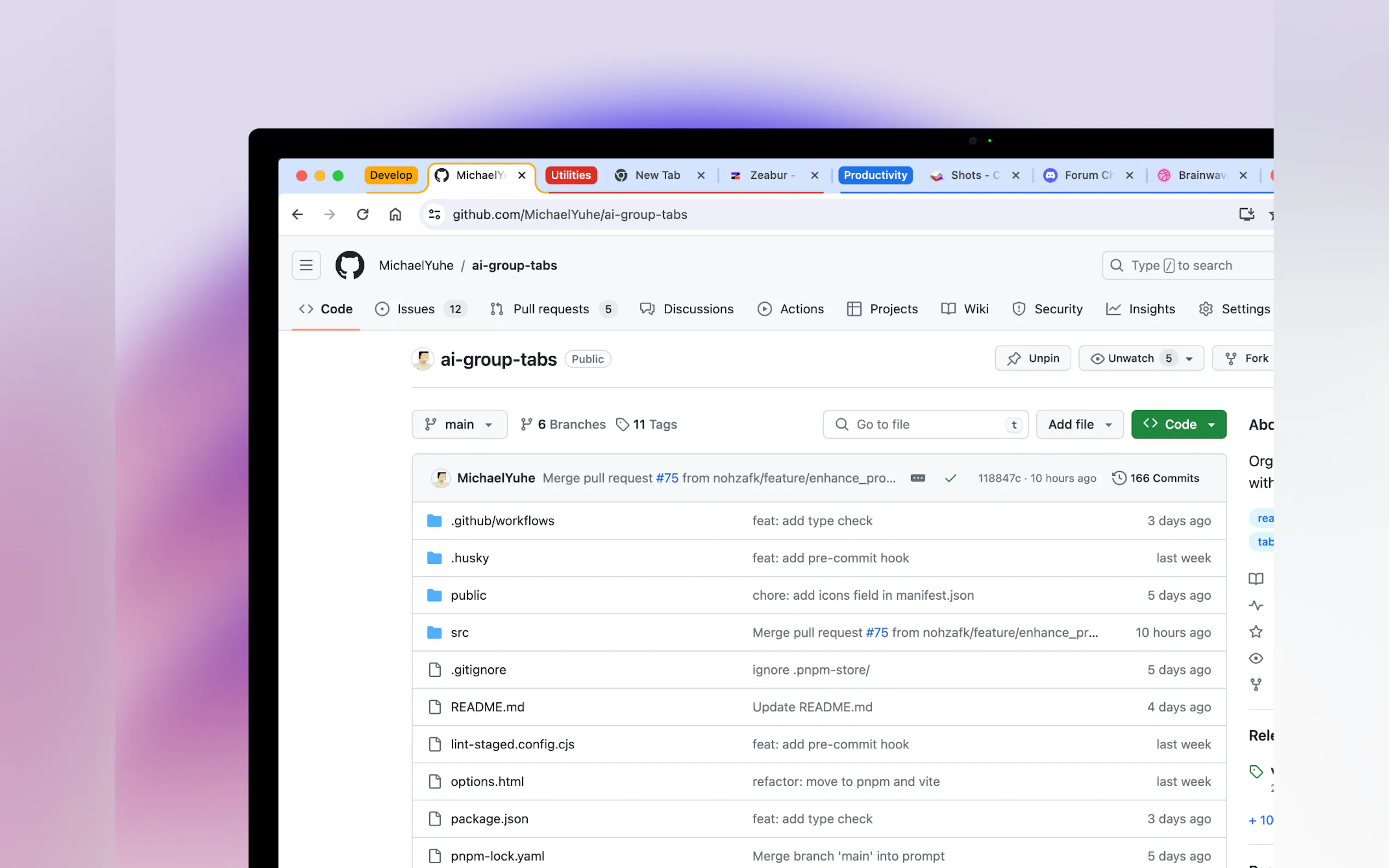Screen dimensions: 1389x868
Task: Open the Projects tab
Action: (883, 309)
